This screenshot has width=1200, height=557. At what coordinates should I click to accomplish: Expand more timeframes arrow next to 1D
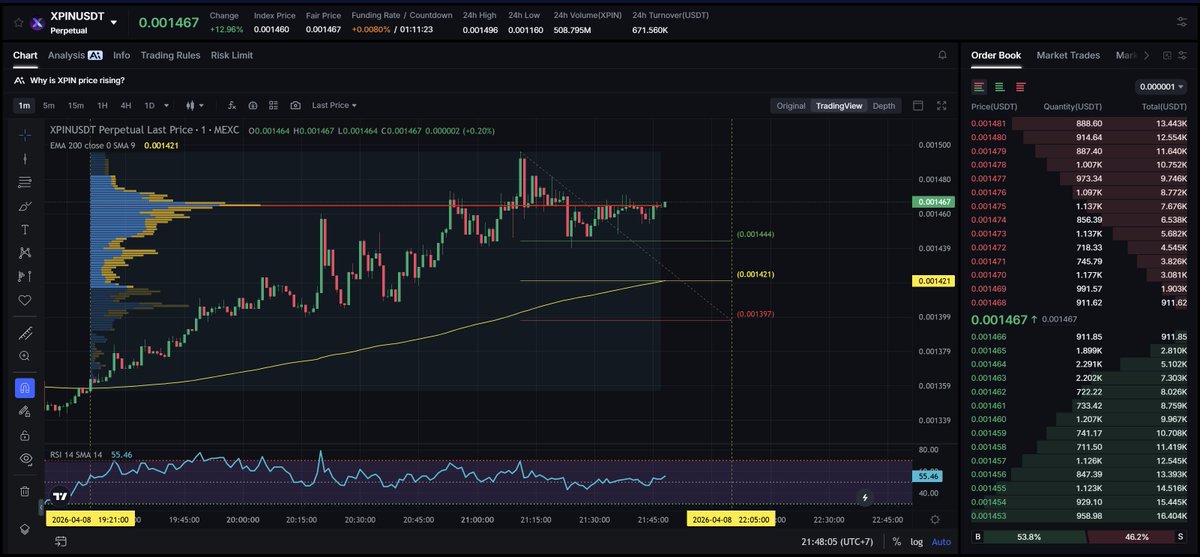coord(167,105)
